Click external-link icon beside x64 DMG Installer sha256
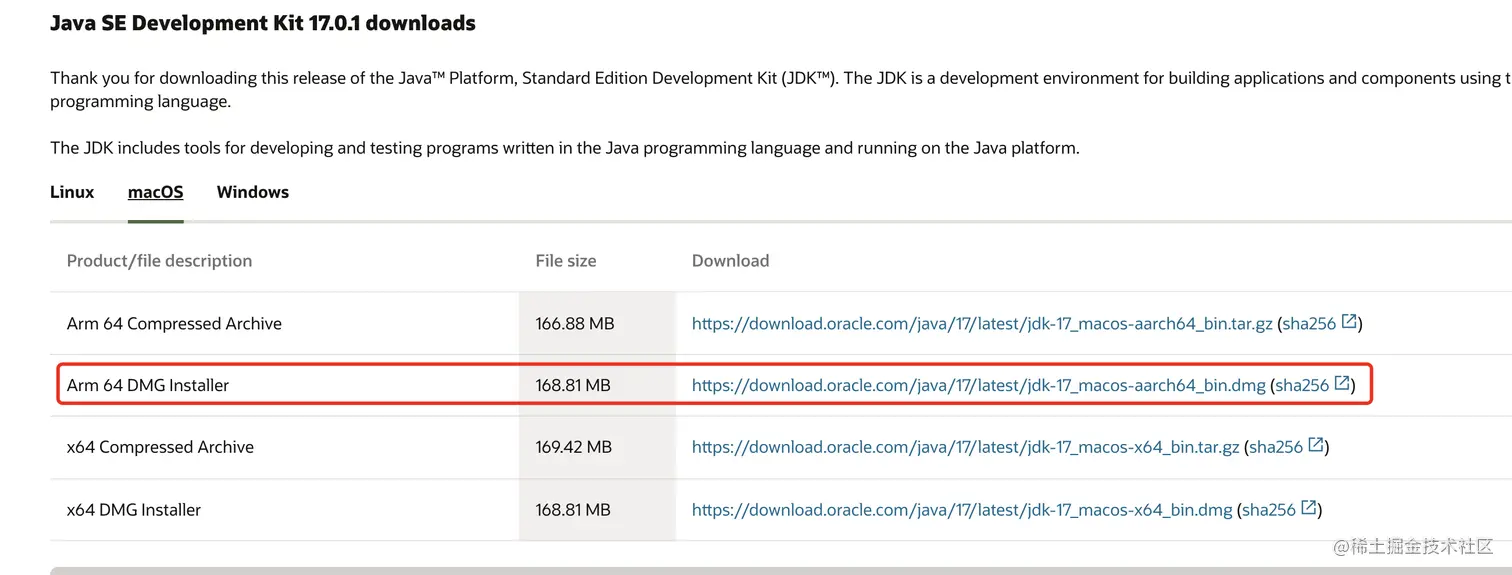Screen dimensions: 1512x575 (x=1308, y=508)
